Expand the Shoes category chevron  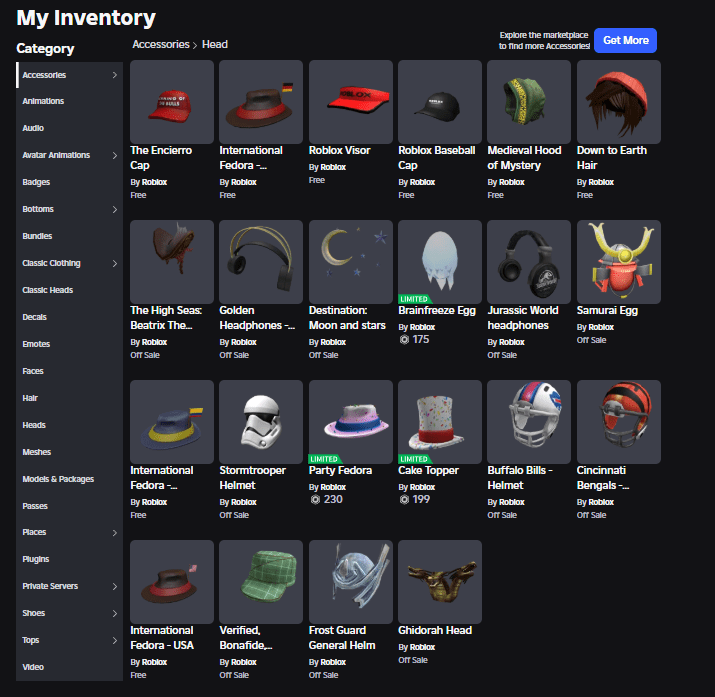[114, 613]
